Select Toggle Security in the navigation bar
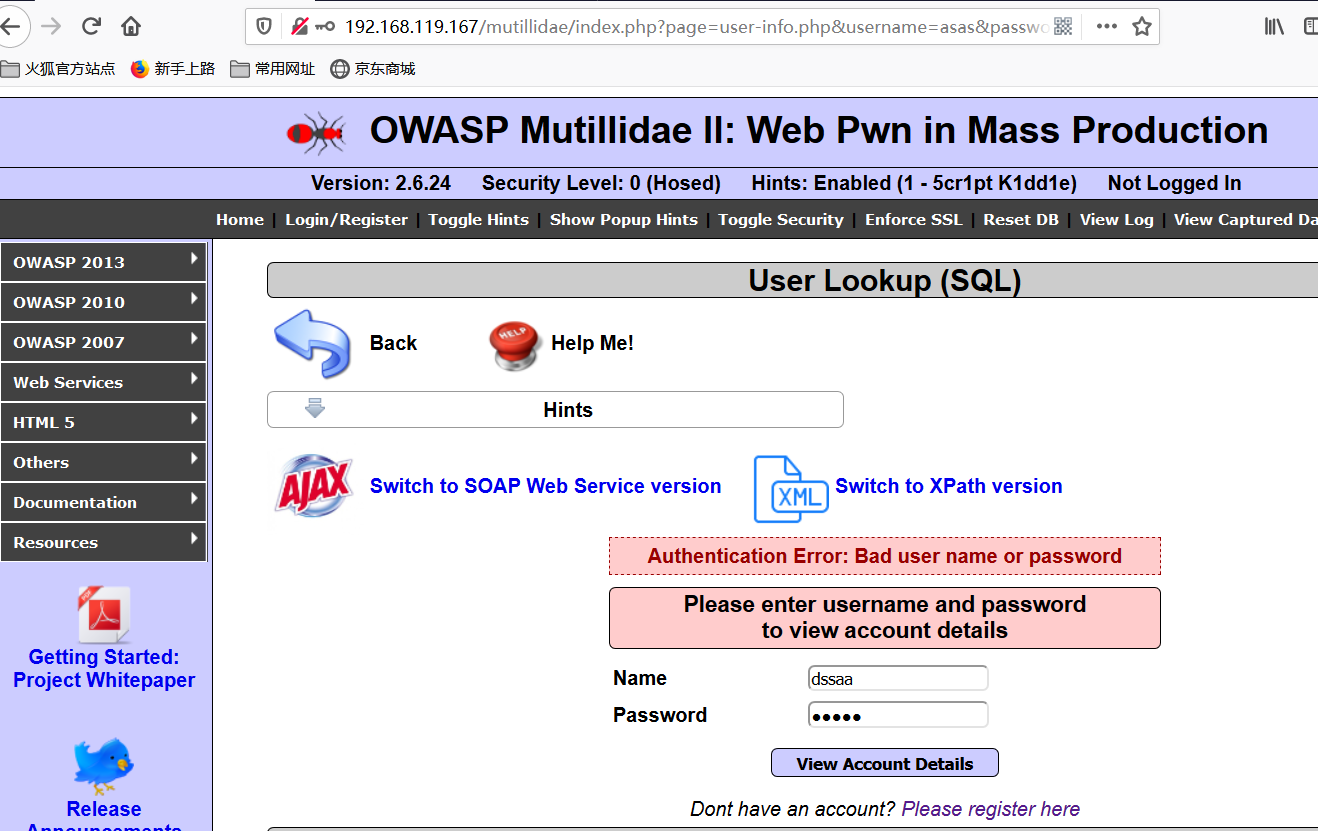 click(780, 219)
